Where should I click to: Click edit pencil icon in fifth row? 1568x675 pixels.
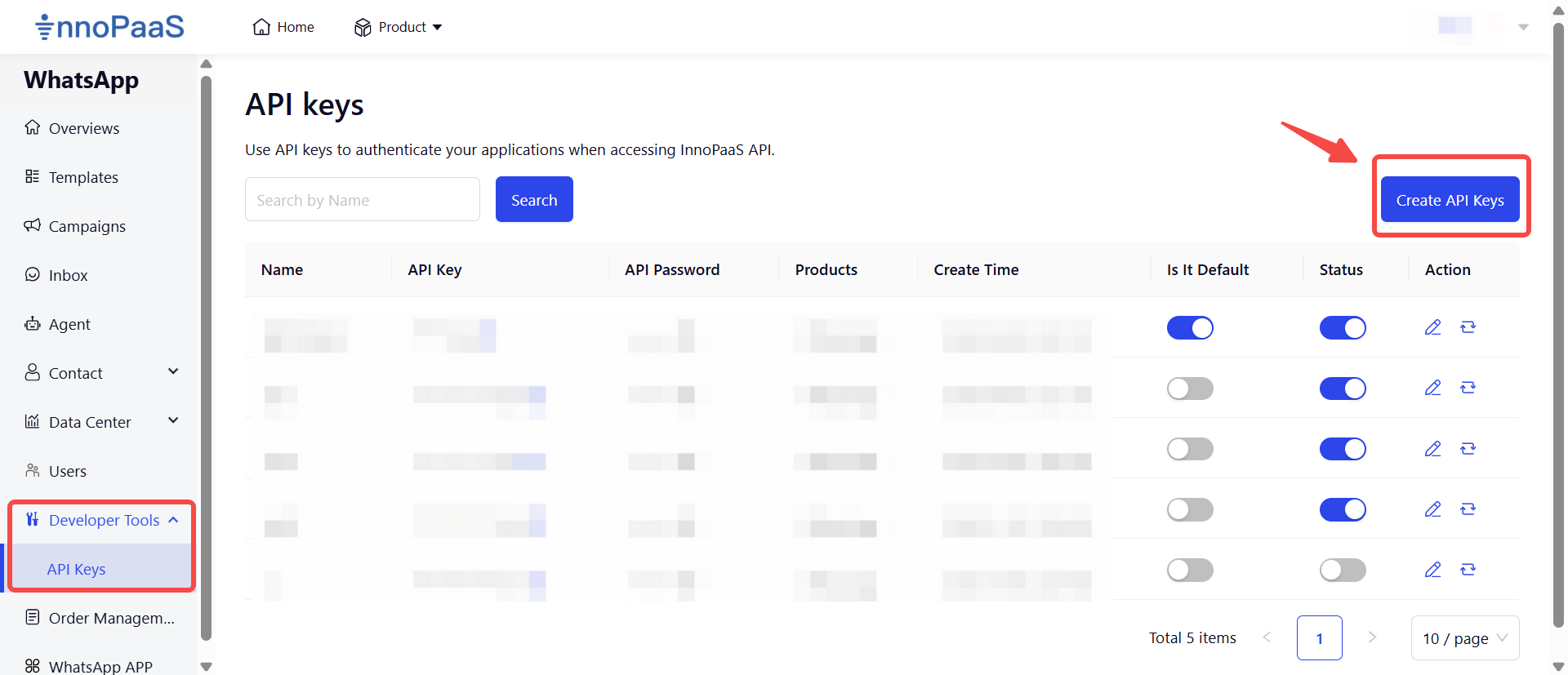(x=1432, y=570)
